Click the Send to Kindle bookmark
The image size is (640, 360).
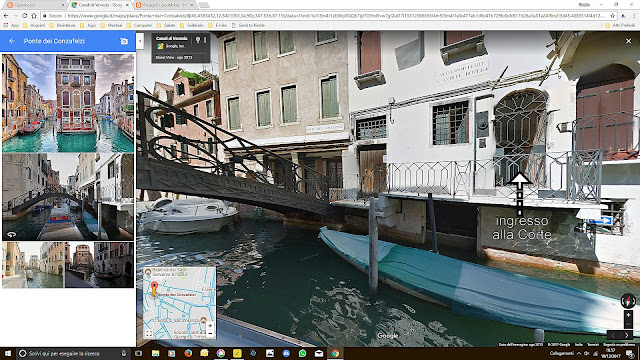coord(248,25)
